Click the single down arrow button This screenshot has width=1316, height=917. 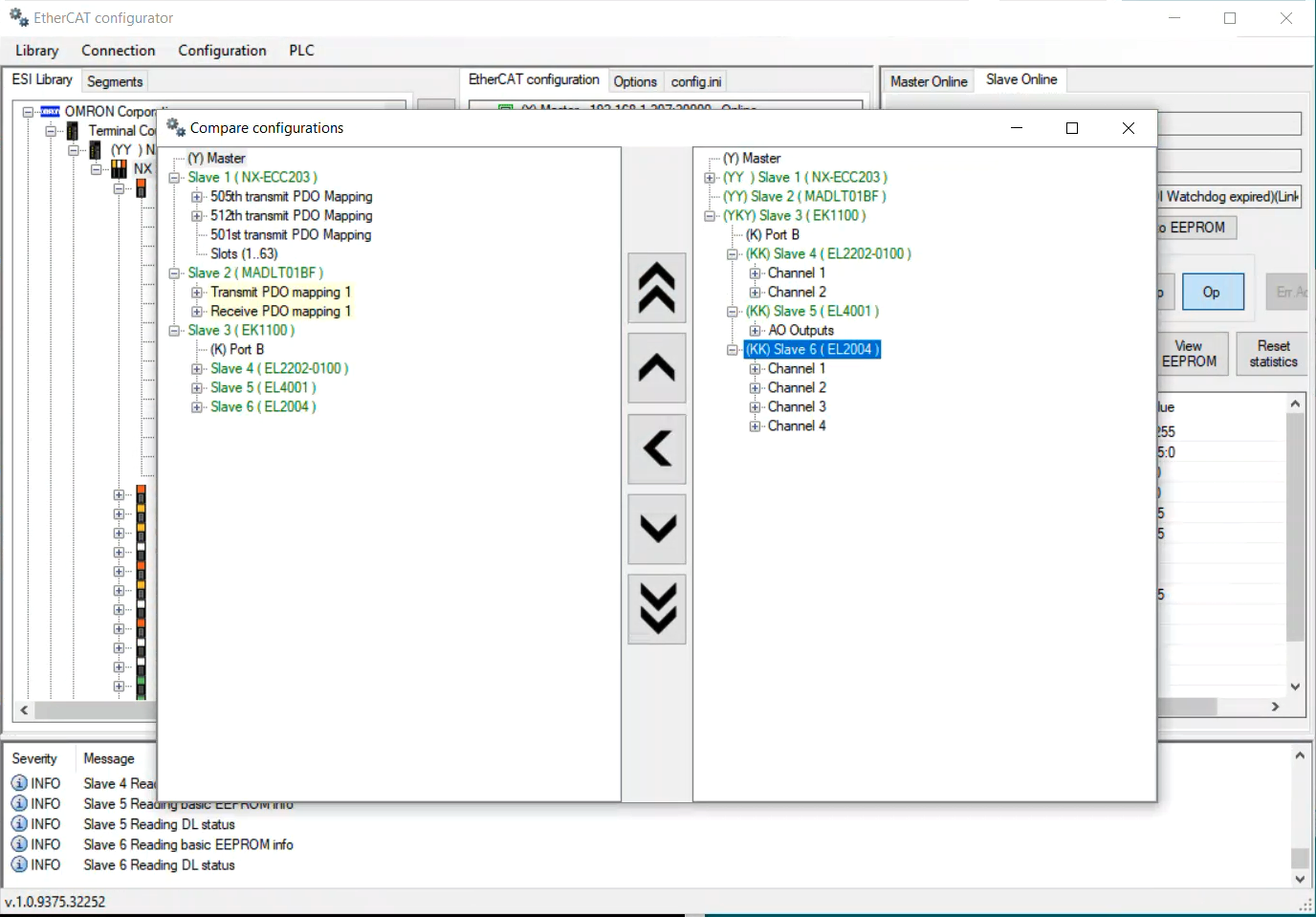pyautogui.click(x=656, y=529)
